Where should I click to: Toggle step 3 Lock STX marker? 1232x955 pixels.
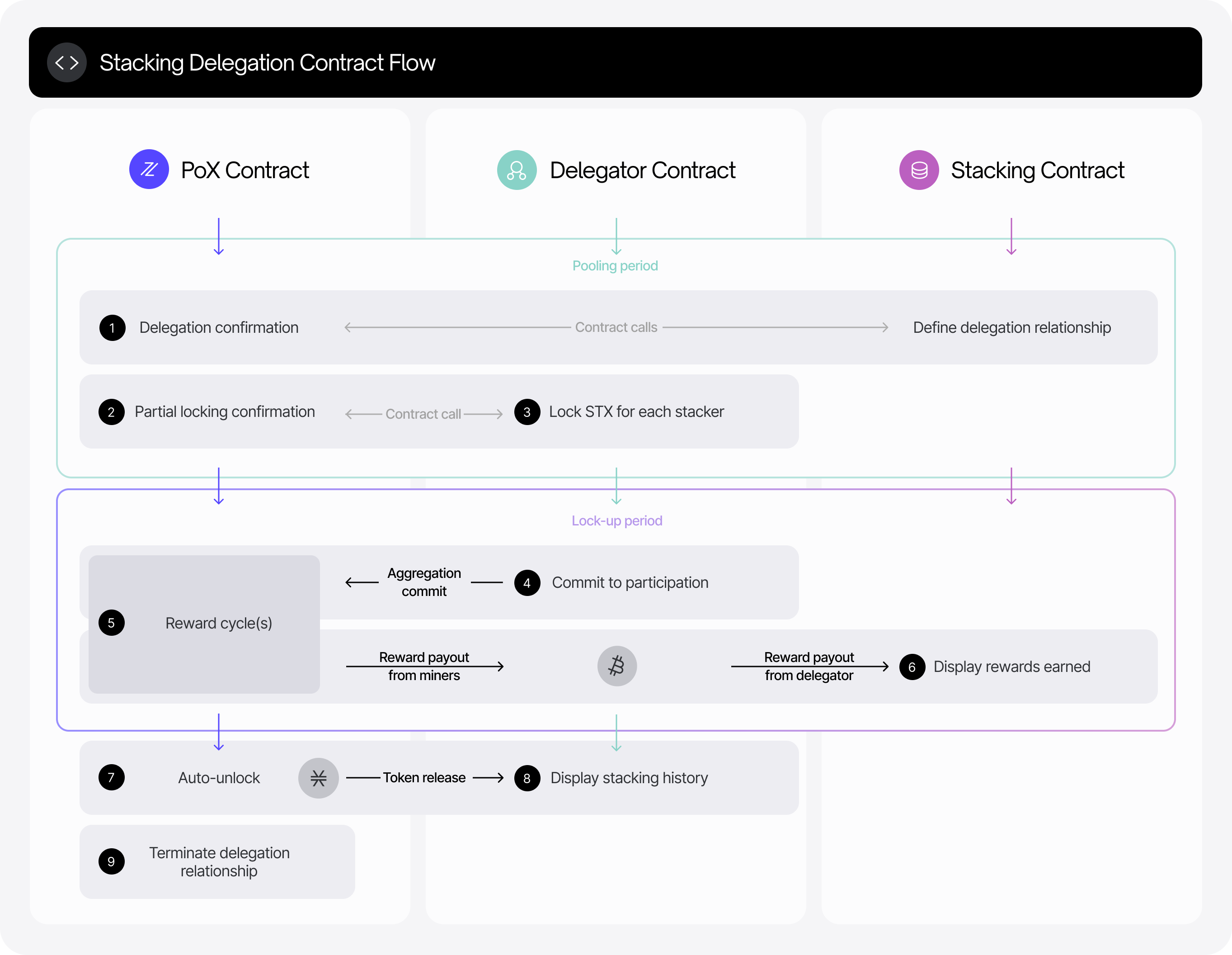(527, 412)
